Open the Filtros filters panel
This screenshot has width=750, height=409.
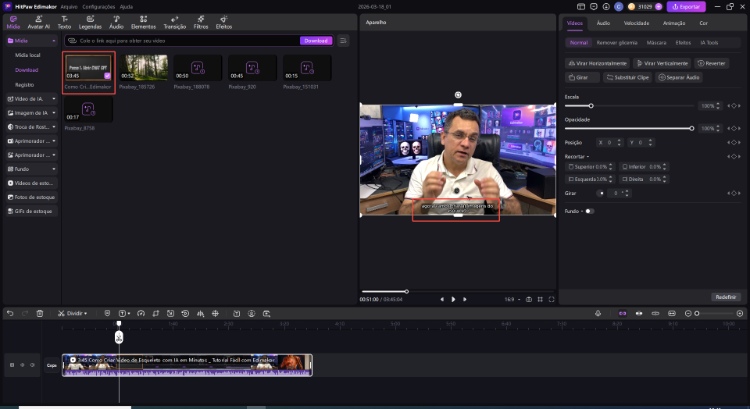(x=201, y=22)
